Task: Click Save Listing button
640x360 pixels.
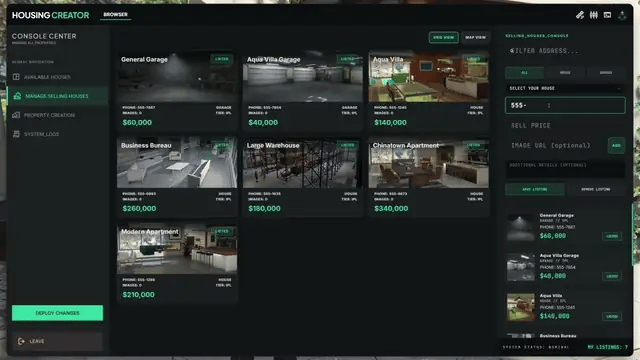Action: pos(535,189)
